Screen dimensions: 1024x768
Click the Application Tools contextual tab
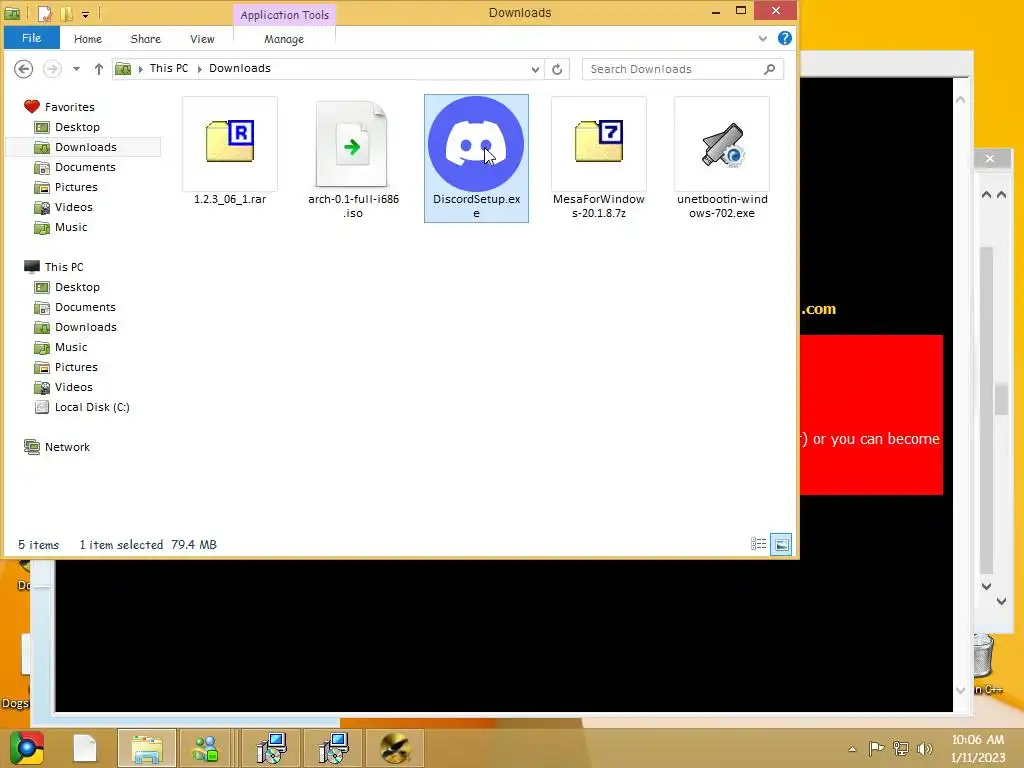point(284,14)
